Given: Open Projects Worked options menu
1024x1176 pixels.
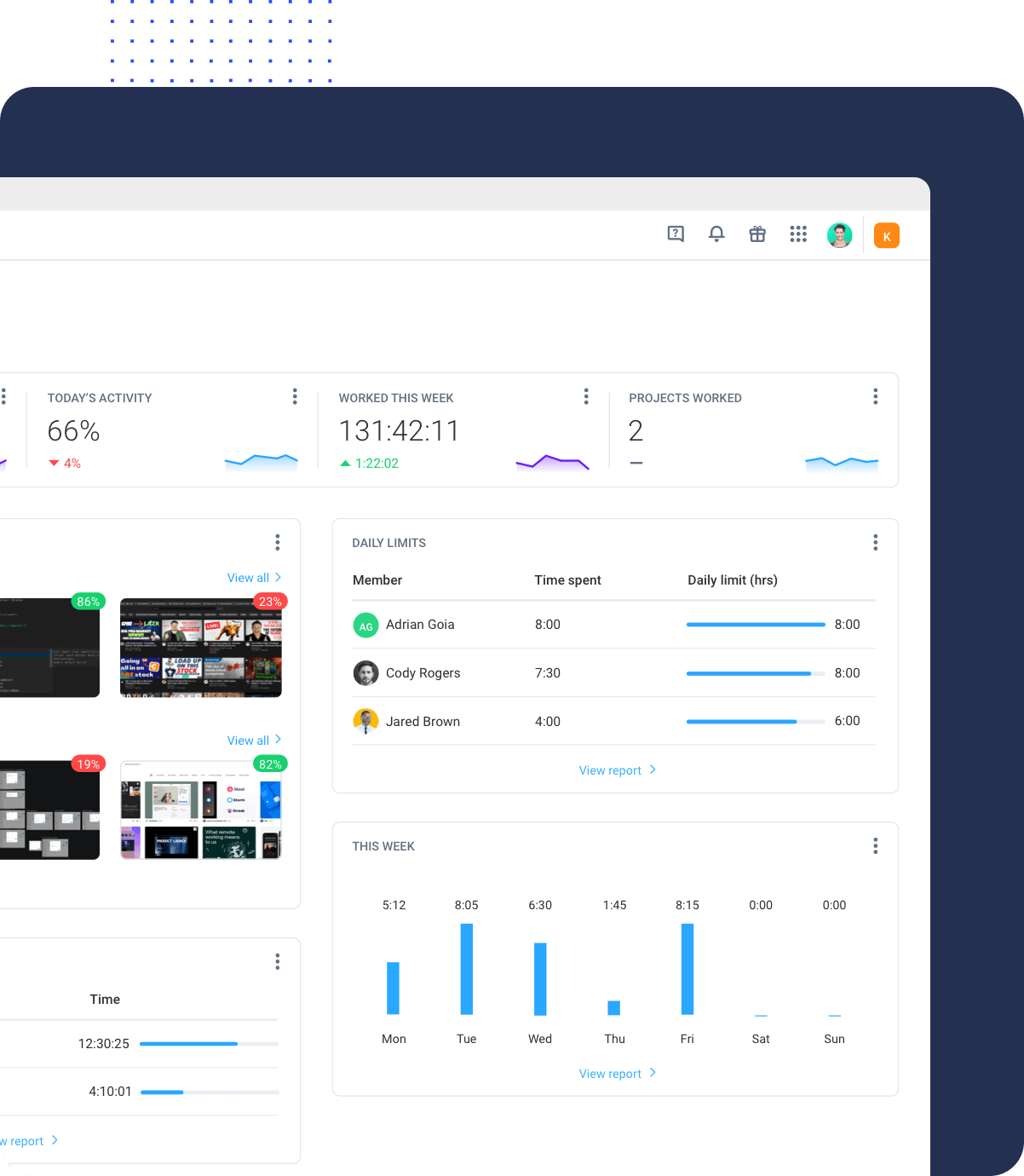Looking at the screenshot, I should (876, 396).
